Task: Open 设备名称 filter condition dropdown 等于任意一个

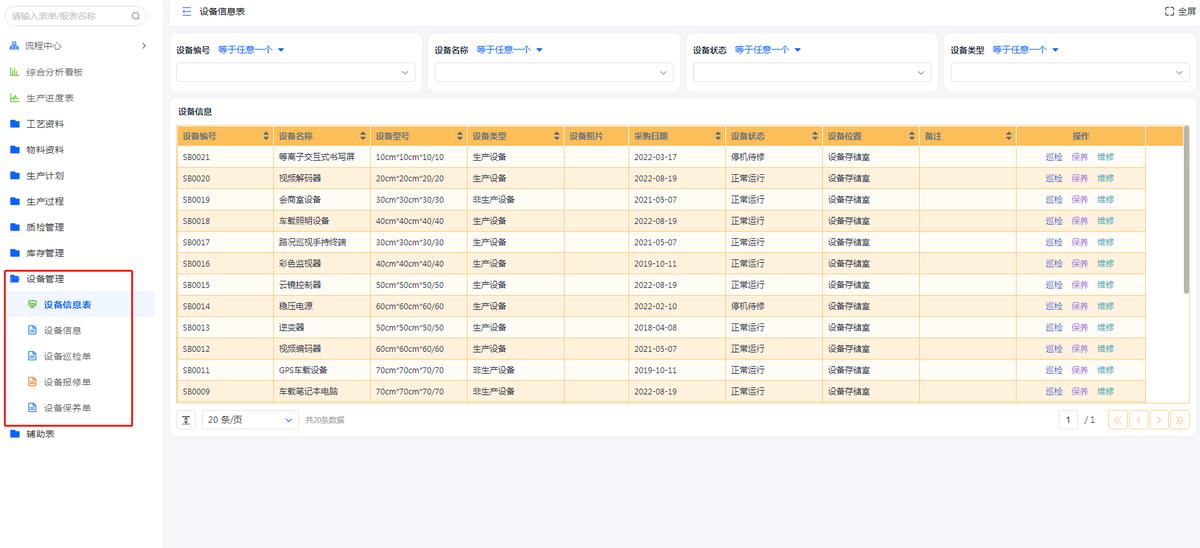Action: coord(510,50)
